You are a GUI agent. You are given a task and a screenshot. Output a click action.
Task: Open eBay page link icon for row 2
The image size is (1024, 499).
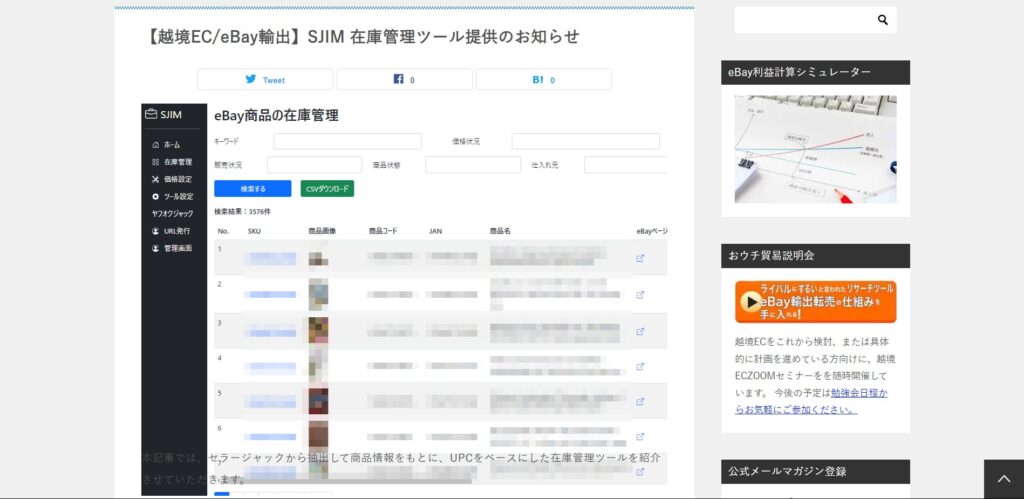(640, 295)
